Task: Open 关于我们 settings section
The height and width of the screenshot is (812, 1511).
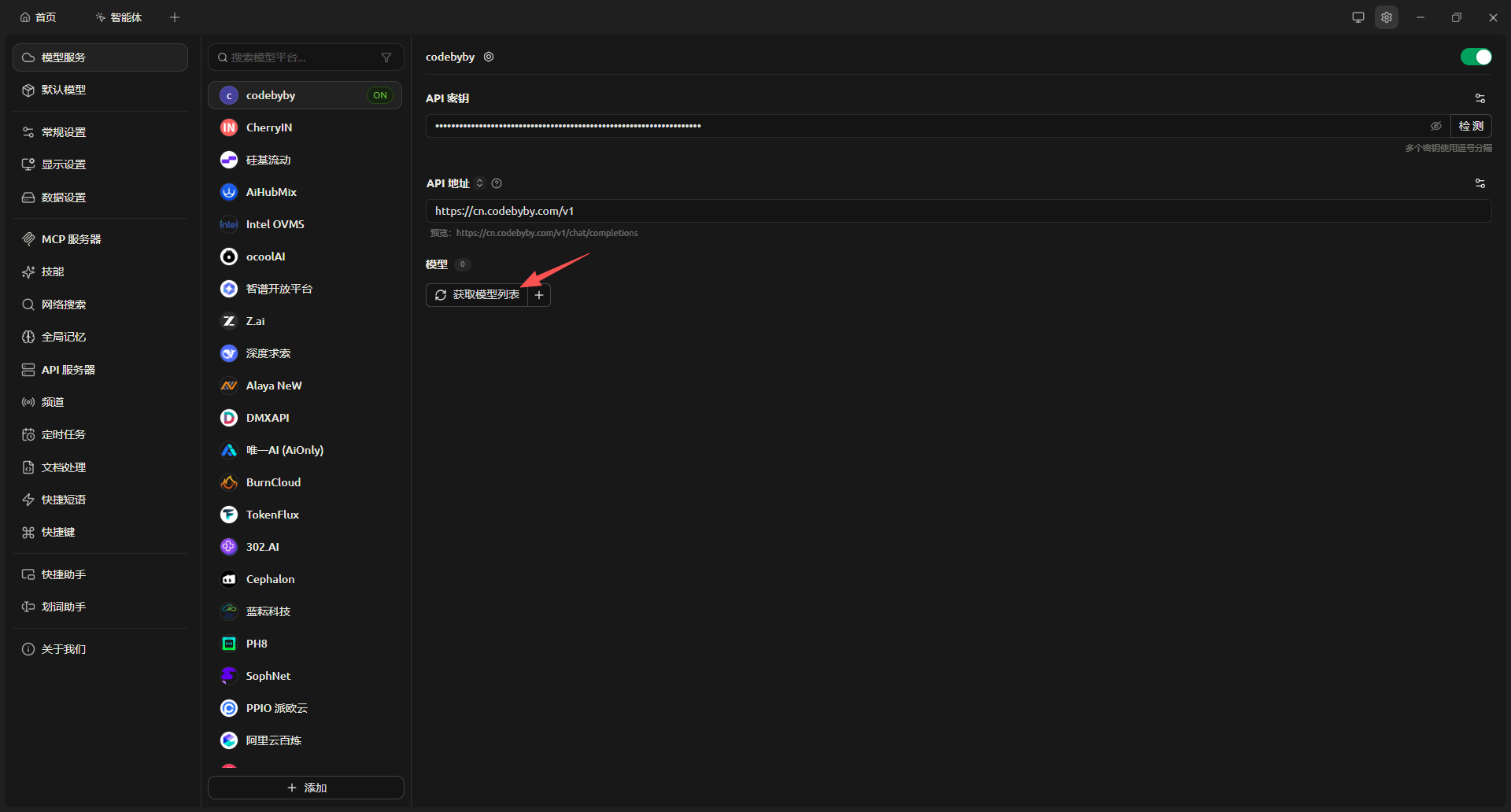Action: (100, 649)
